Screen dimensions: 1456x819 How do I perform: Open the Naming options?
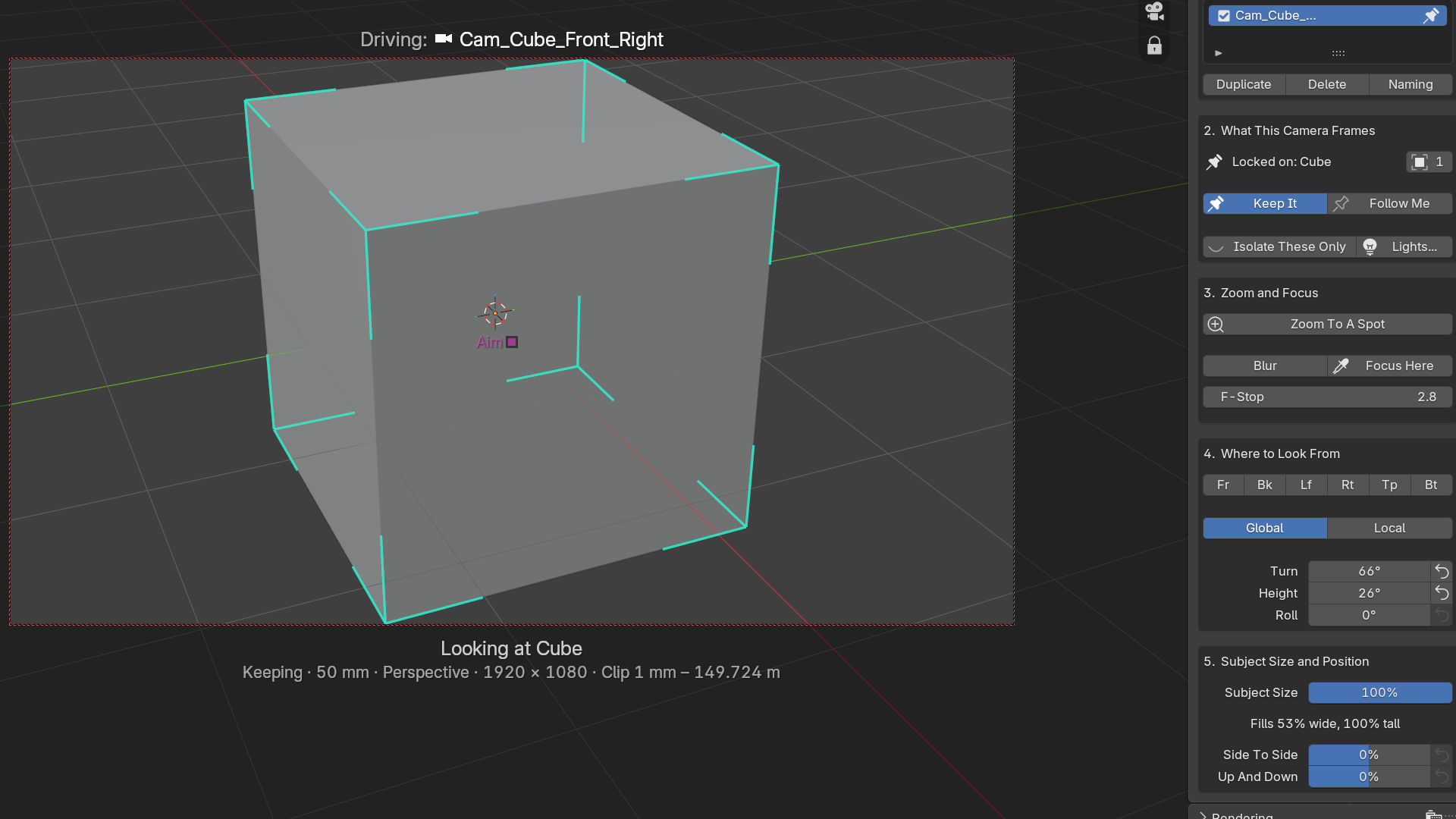pos(1410,84)
